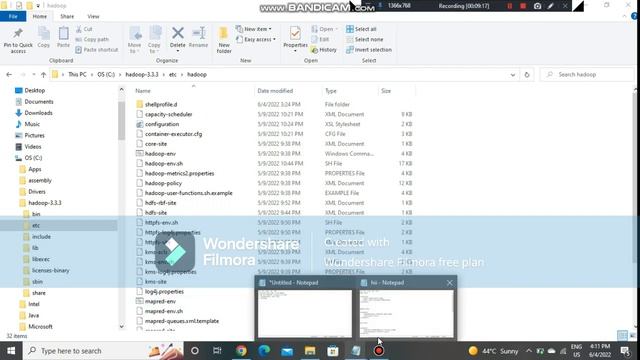
Task: Open Windows Start menu
Action: (11, 351)
